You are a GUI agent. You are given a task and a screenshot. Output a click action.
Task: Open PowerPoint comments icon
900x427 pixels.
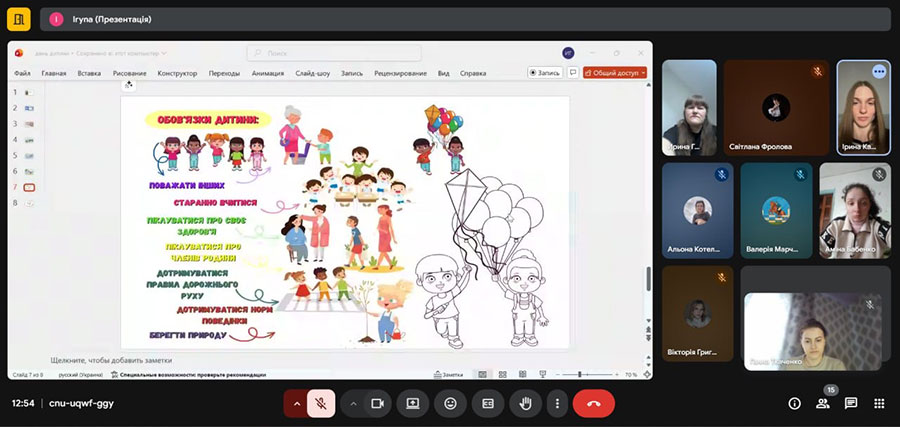click(572, 73)
